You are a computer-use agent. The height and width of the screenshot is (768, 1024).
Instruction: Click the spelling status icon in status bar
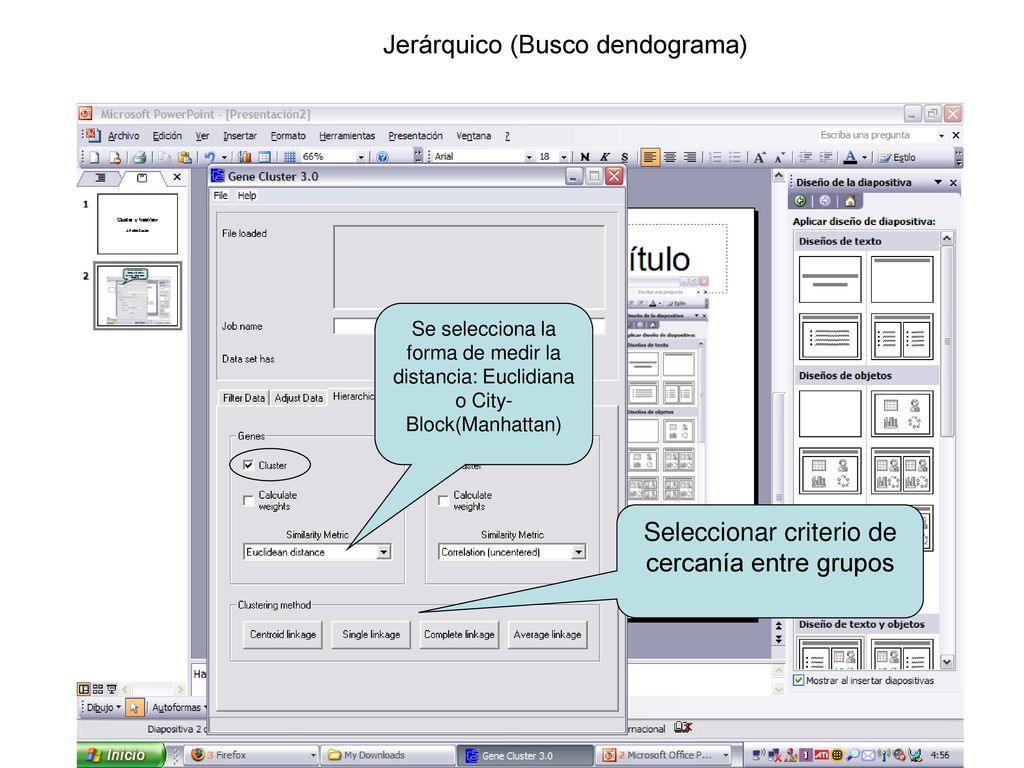682,728
